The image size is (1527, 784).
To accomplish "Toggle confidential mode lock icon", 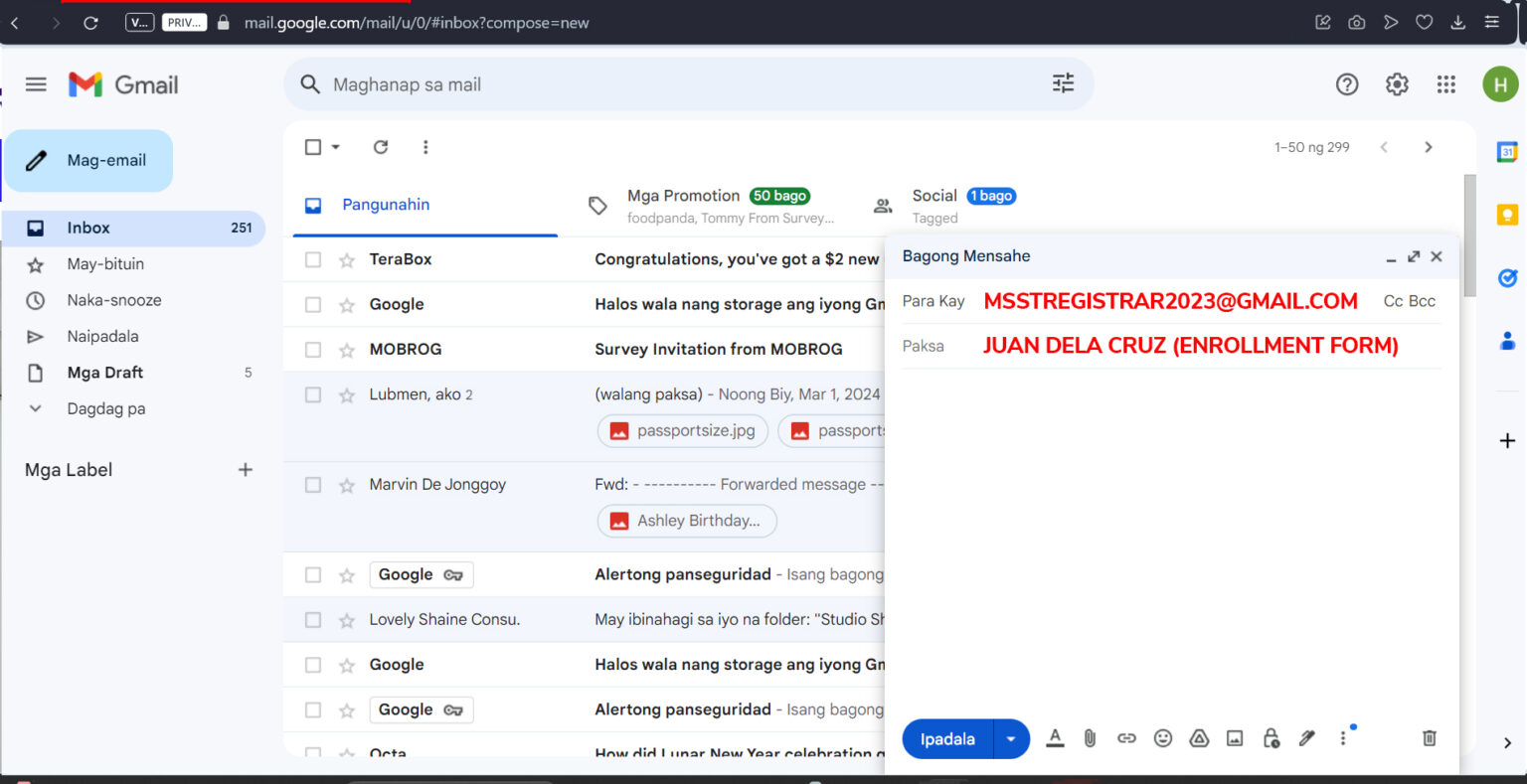I will tap(1271, 738).
